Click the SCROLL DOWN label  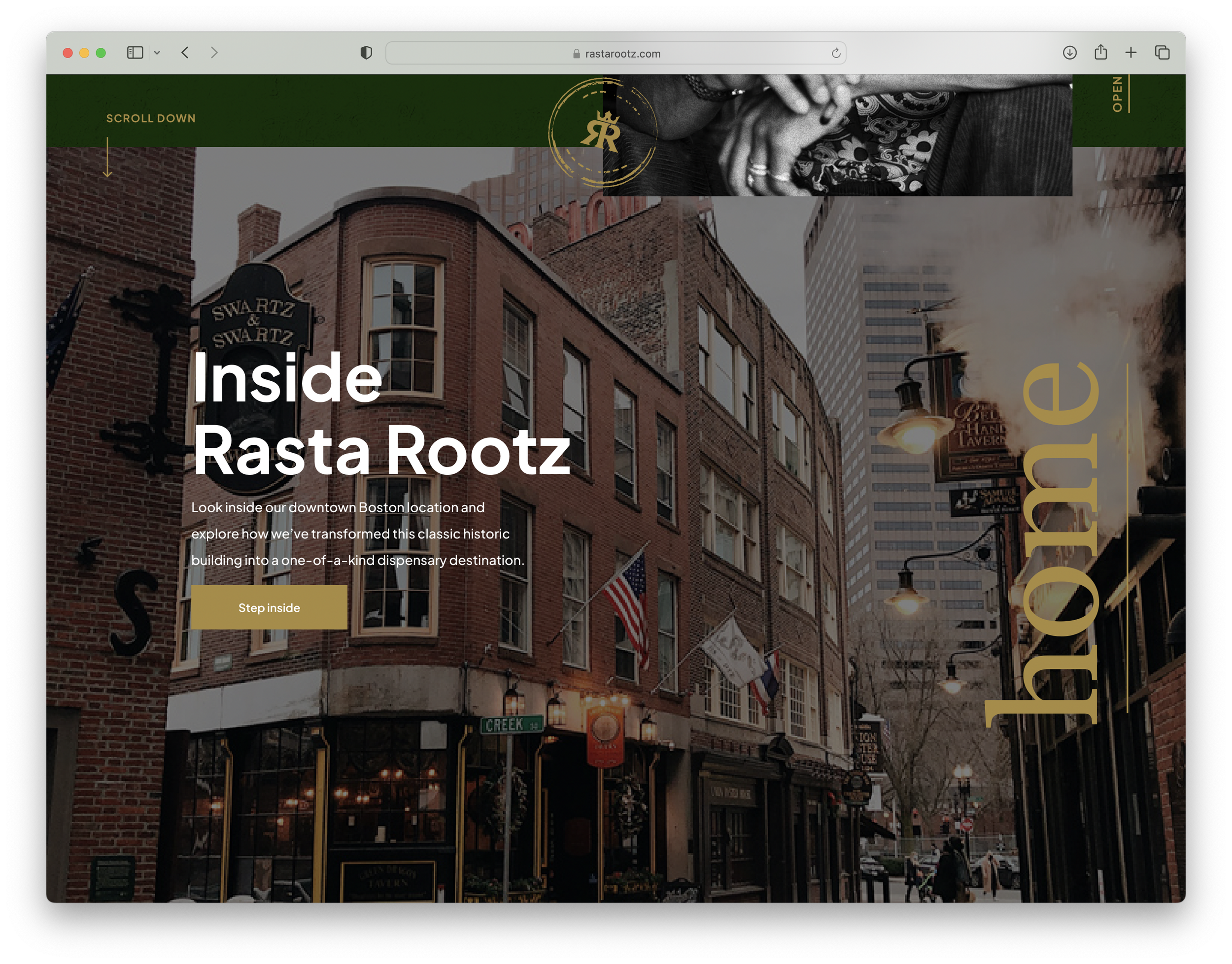click(x=151, y=119)
